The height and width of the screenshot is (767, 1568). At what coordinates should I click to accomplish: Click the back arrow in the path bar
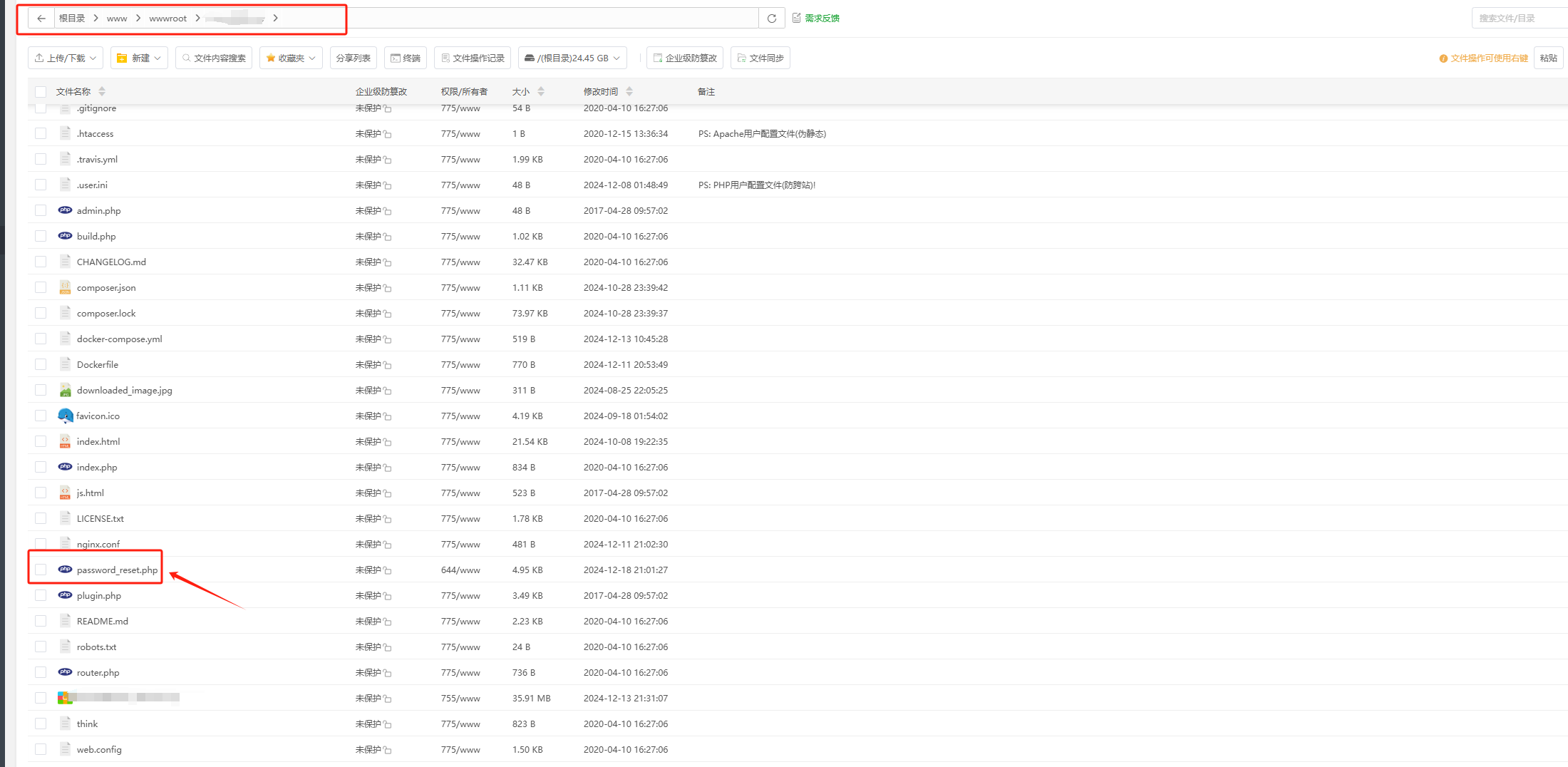41,19
